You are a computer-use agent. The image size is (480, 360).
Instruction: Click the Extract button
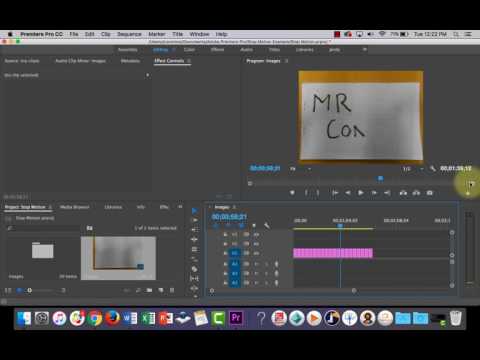point(416,193)
